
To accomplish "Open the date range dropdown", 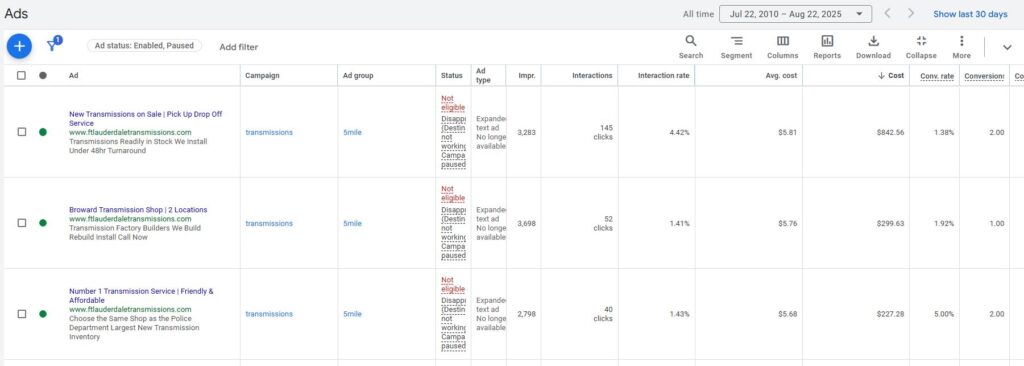I will click(x=795, y=14).
